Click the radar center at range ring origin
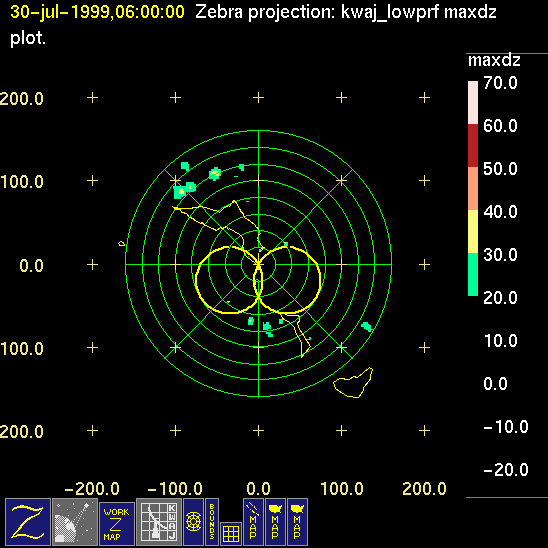This screenshot has height=548, width=548. coord(258,265)
